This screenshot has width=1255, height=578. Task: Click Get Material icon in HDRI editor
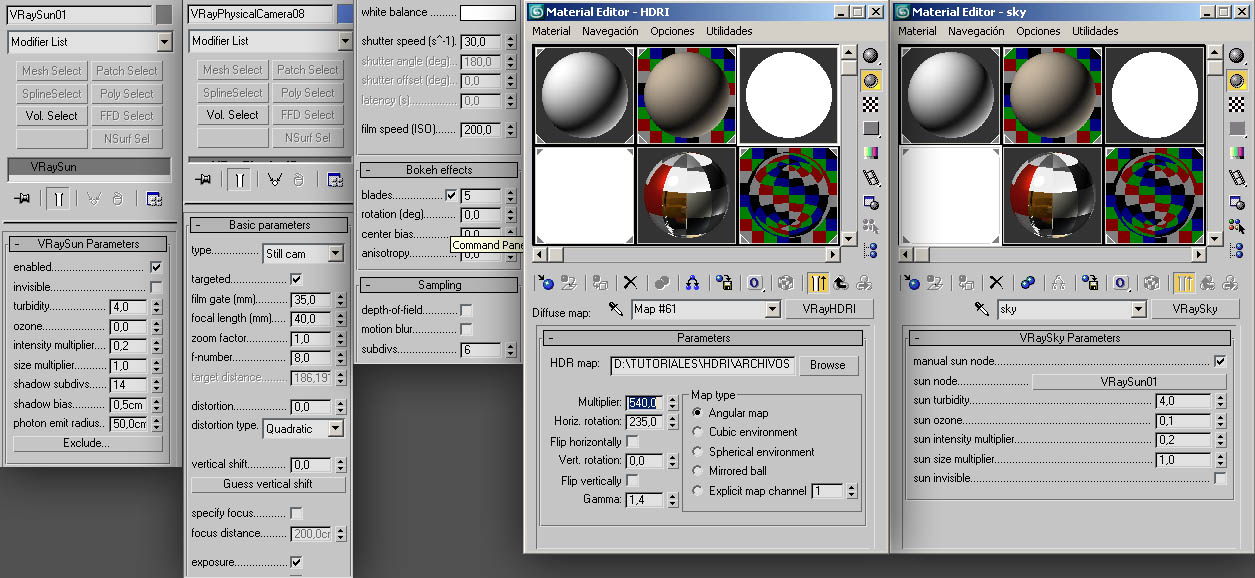pyautogui.click(x=546, y=283)
